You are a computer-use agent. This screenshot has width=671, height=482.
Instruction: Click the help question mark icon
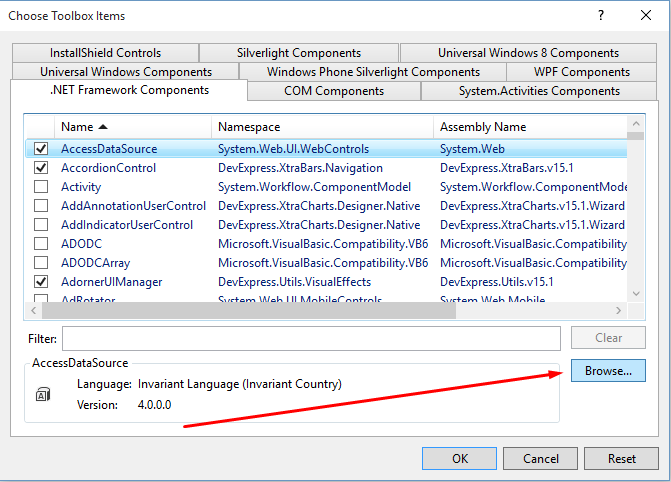600,16
